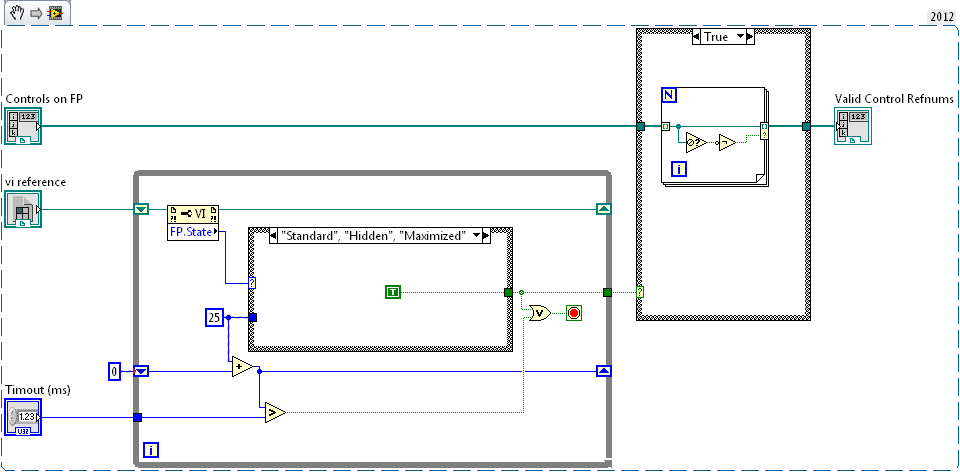Click the numeric constant 25
The height and width of the screenshot is (472, 960).
pyautogui.click(x=213, y=318)
